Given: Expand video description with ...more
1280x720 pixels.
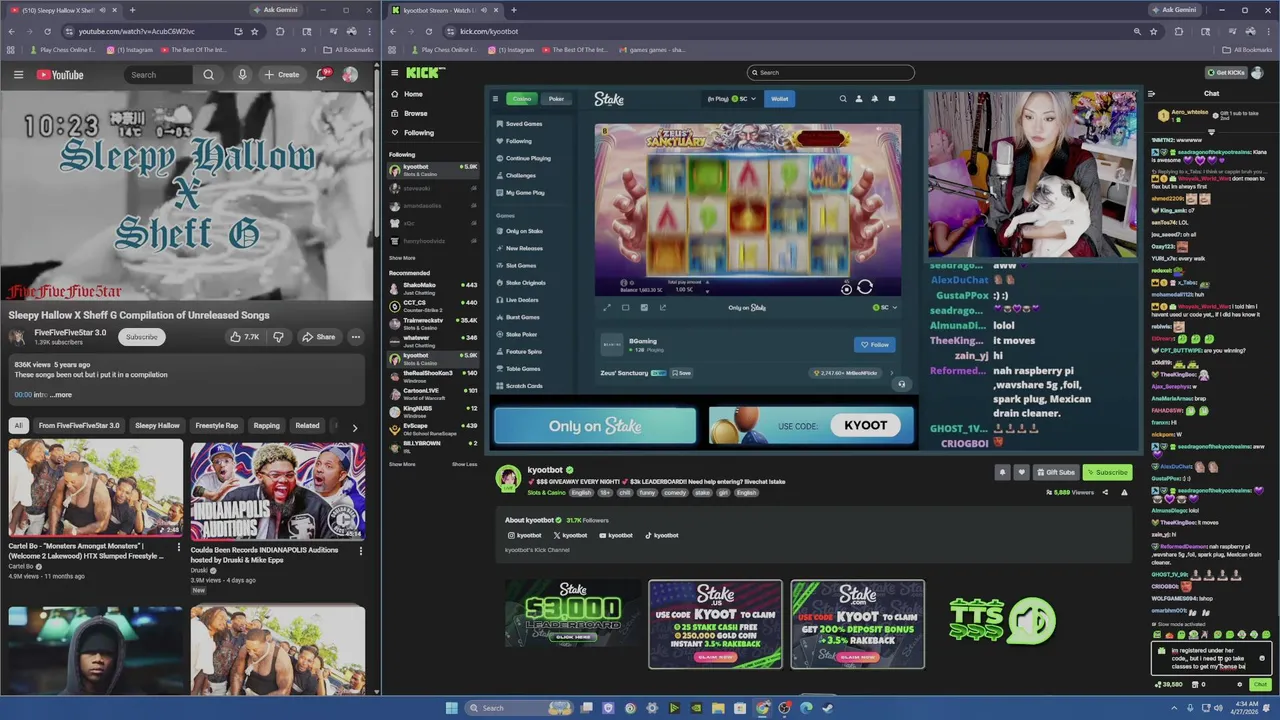Looking at the screenshot, I should (61, 395).
